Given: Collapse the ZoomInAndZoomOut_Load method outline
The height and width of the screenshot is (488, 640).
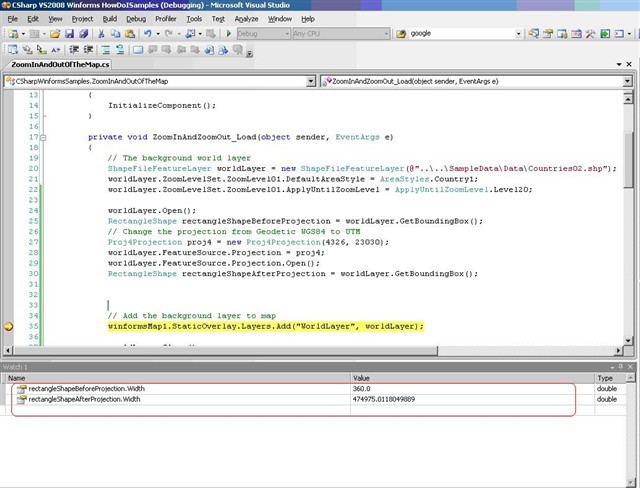Looking at the screenshot, I should point(42,136).
